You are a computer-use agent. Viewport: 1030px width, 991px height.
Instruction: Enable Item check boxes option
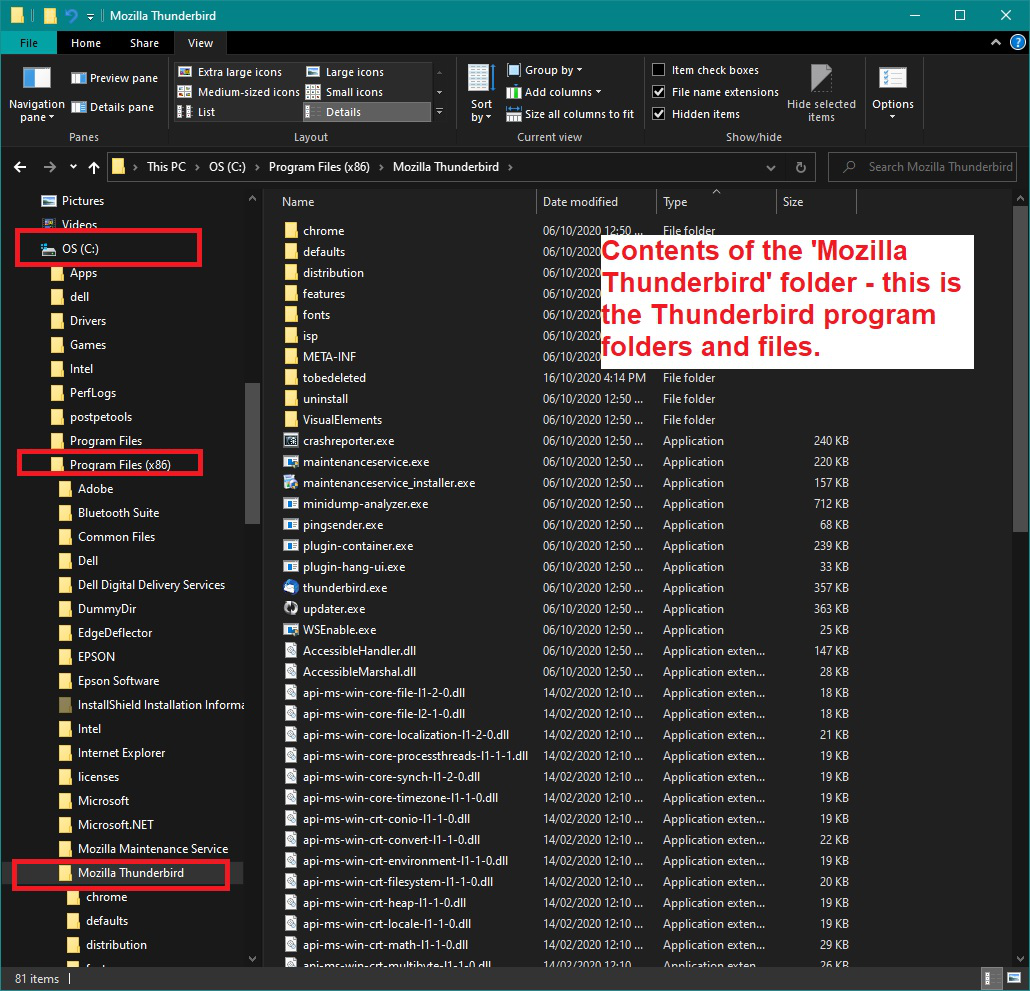tap(659, 70)
